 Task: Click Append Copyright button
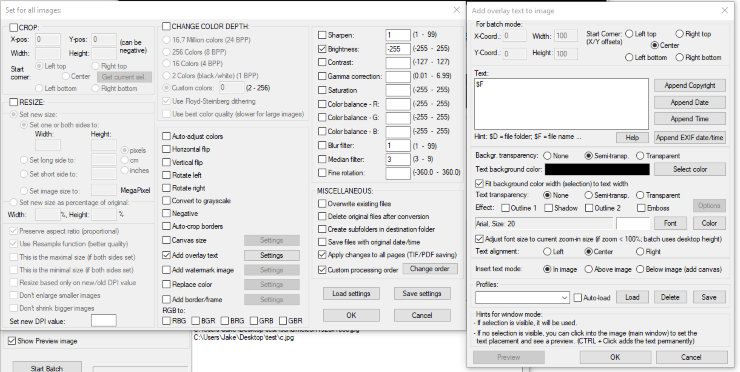point(690,85)
